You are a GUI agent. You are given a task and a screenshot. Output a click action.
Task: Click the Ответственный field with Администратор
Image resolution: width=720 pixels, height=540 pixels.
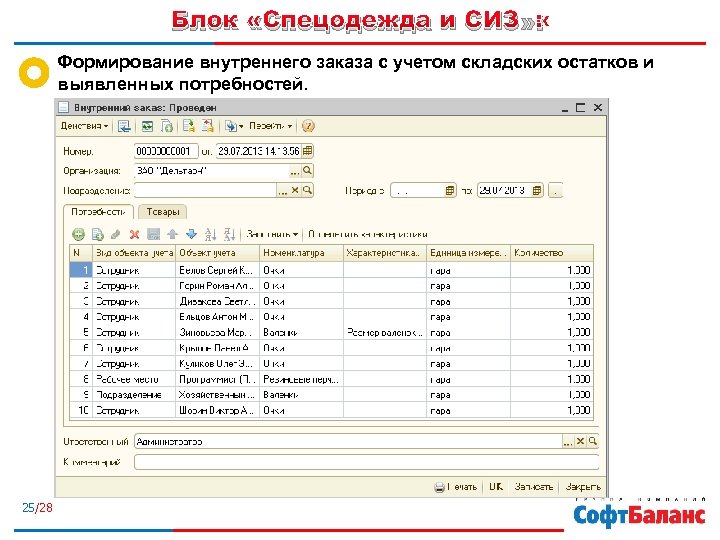point(348,442)
